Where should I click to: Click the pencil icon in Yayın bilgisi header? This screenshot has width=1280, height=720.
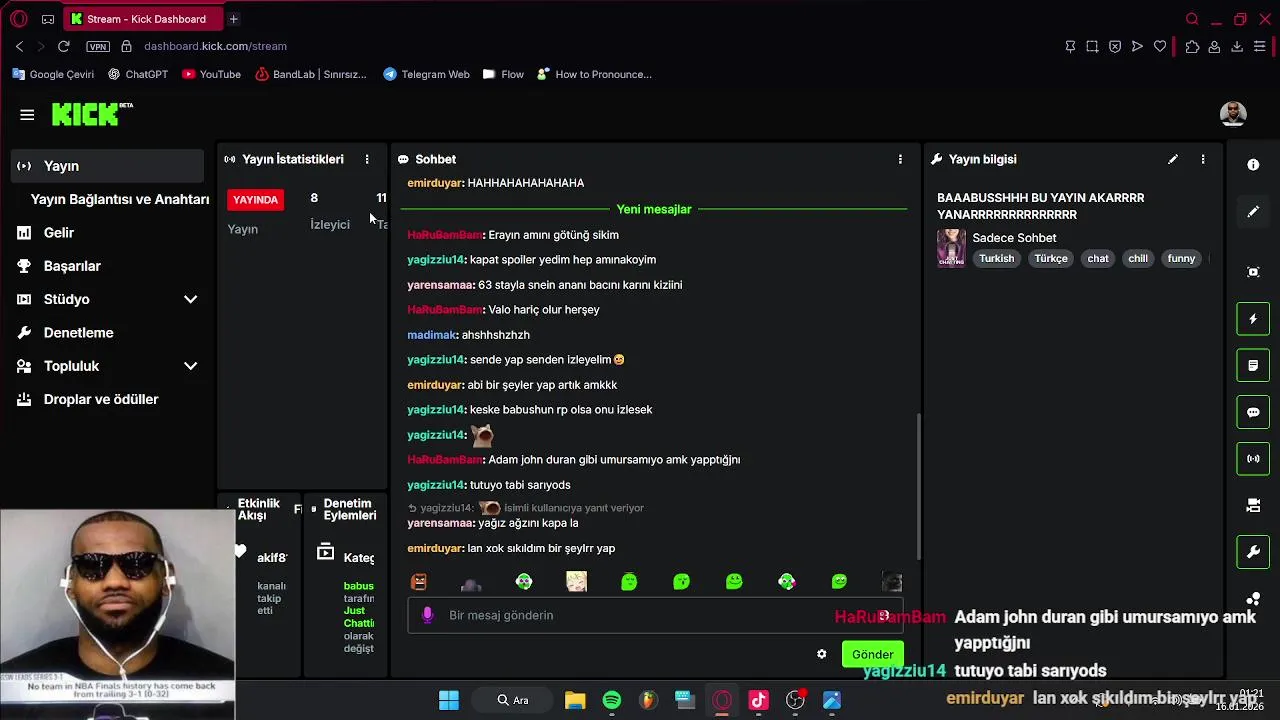(1173, 159)
